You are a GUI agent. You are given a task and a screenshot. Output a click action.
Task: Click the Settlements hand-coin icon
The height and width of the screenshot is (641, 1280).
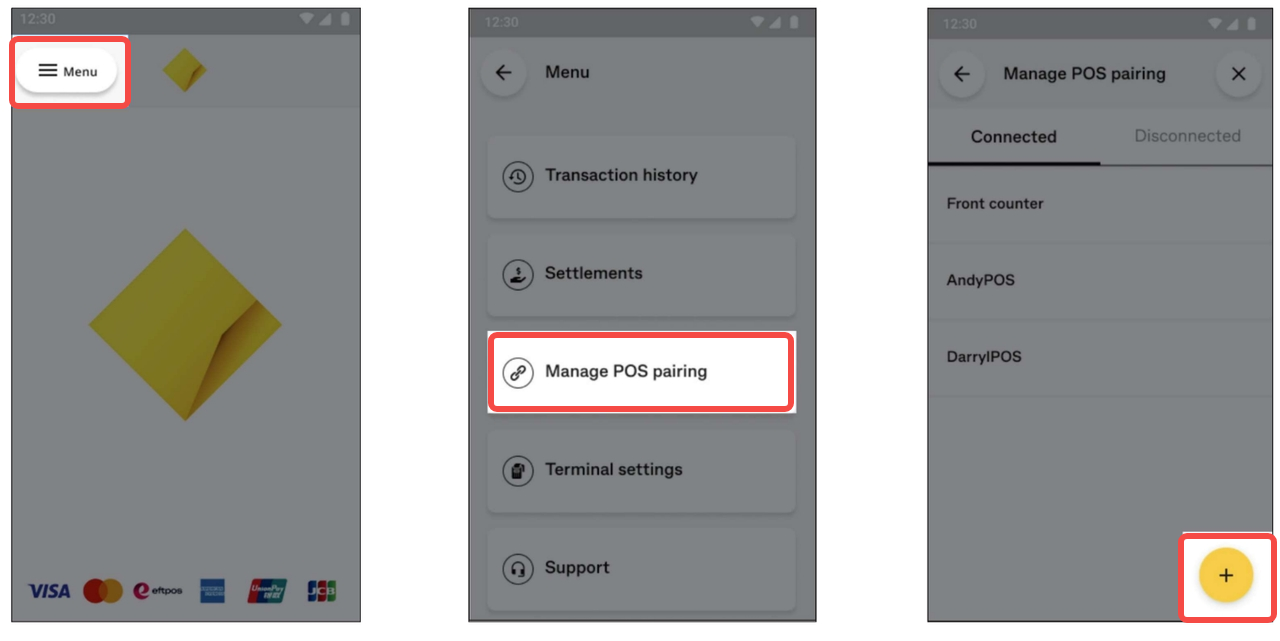tap(517, 274)
